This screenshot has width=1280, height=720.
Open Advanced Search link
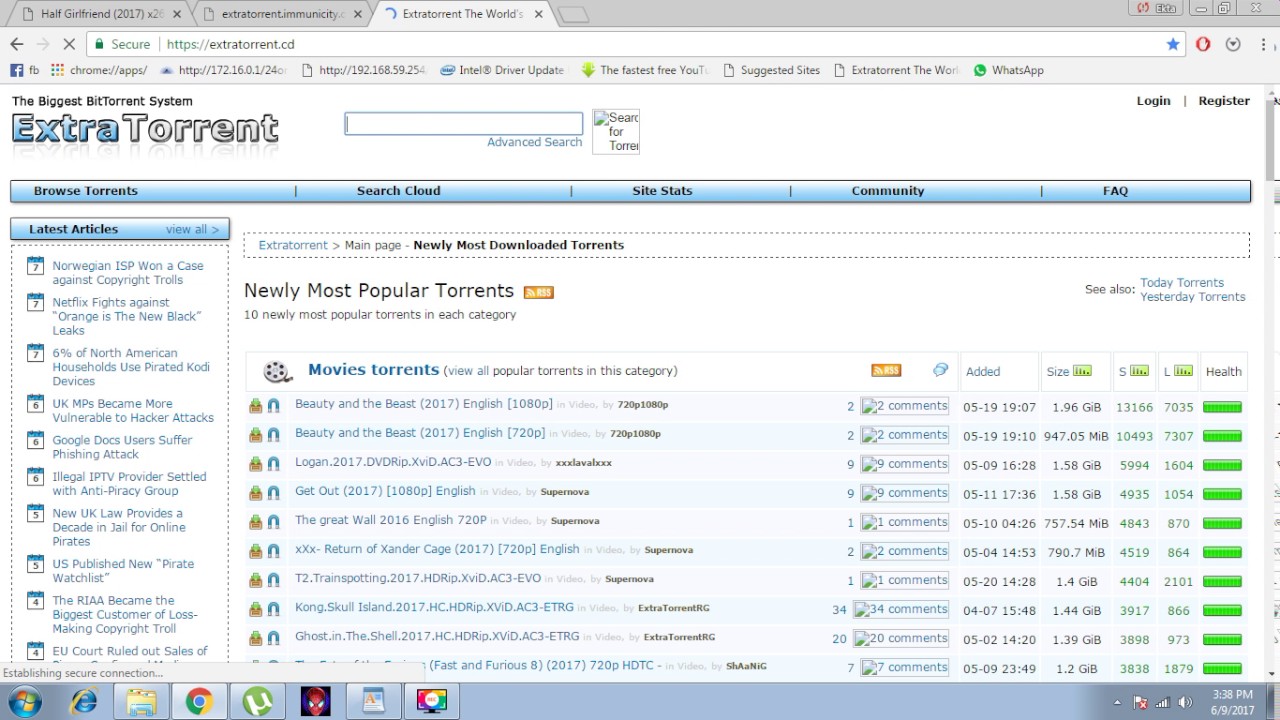point(534,142)
